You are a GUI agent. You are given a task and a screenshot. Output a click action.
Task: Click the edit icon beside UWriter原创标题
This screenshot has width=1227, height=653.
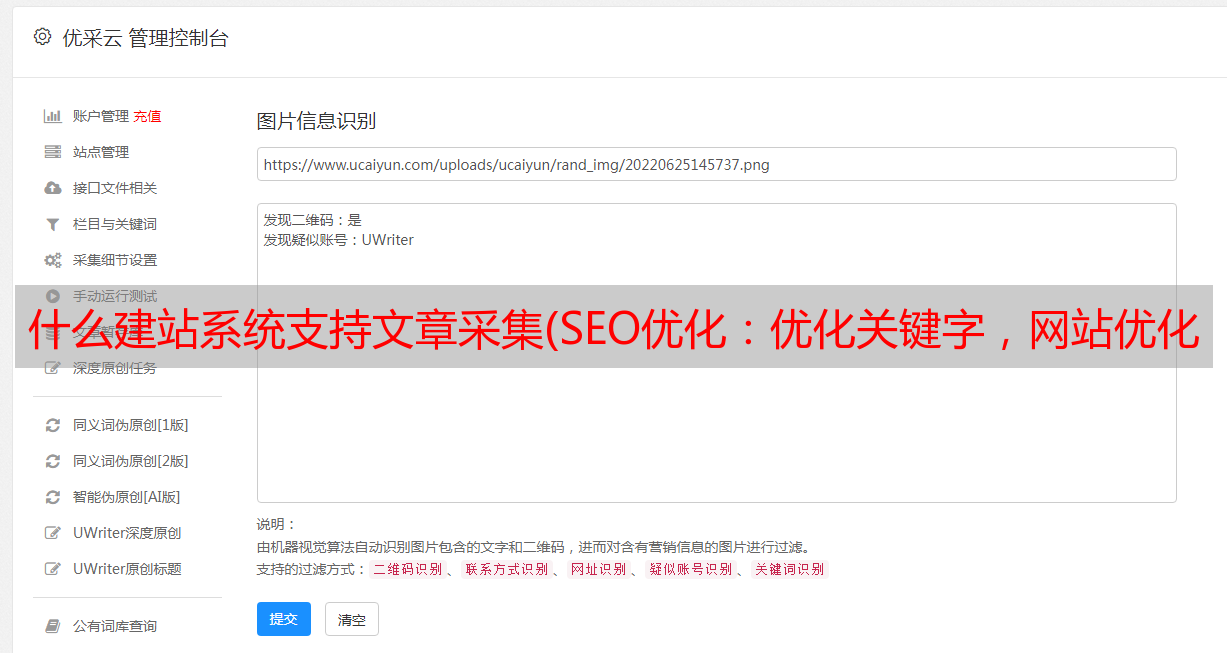coord(53,569)
